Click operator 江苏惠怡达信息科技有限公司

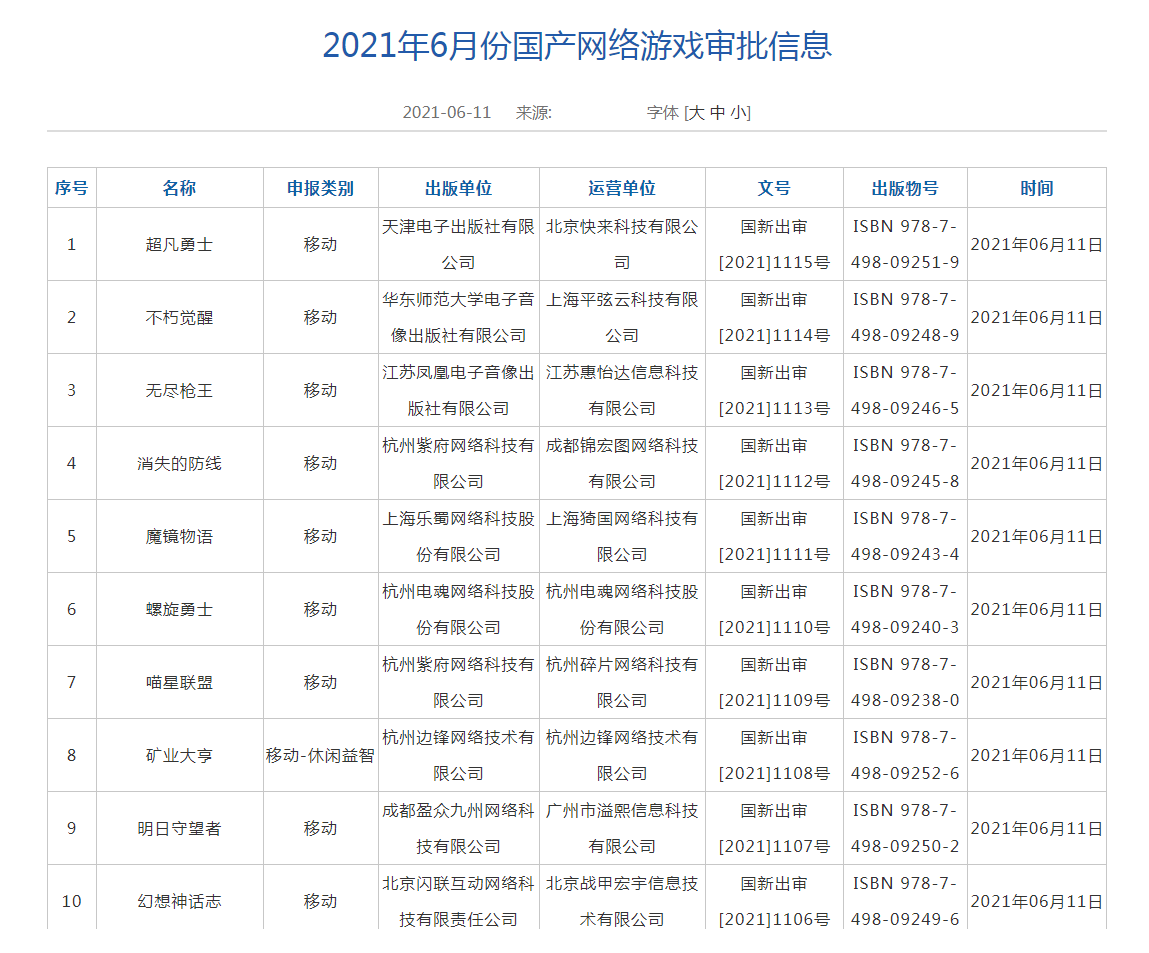click(x=622, y=390)
